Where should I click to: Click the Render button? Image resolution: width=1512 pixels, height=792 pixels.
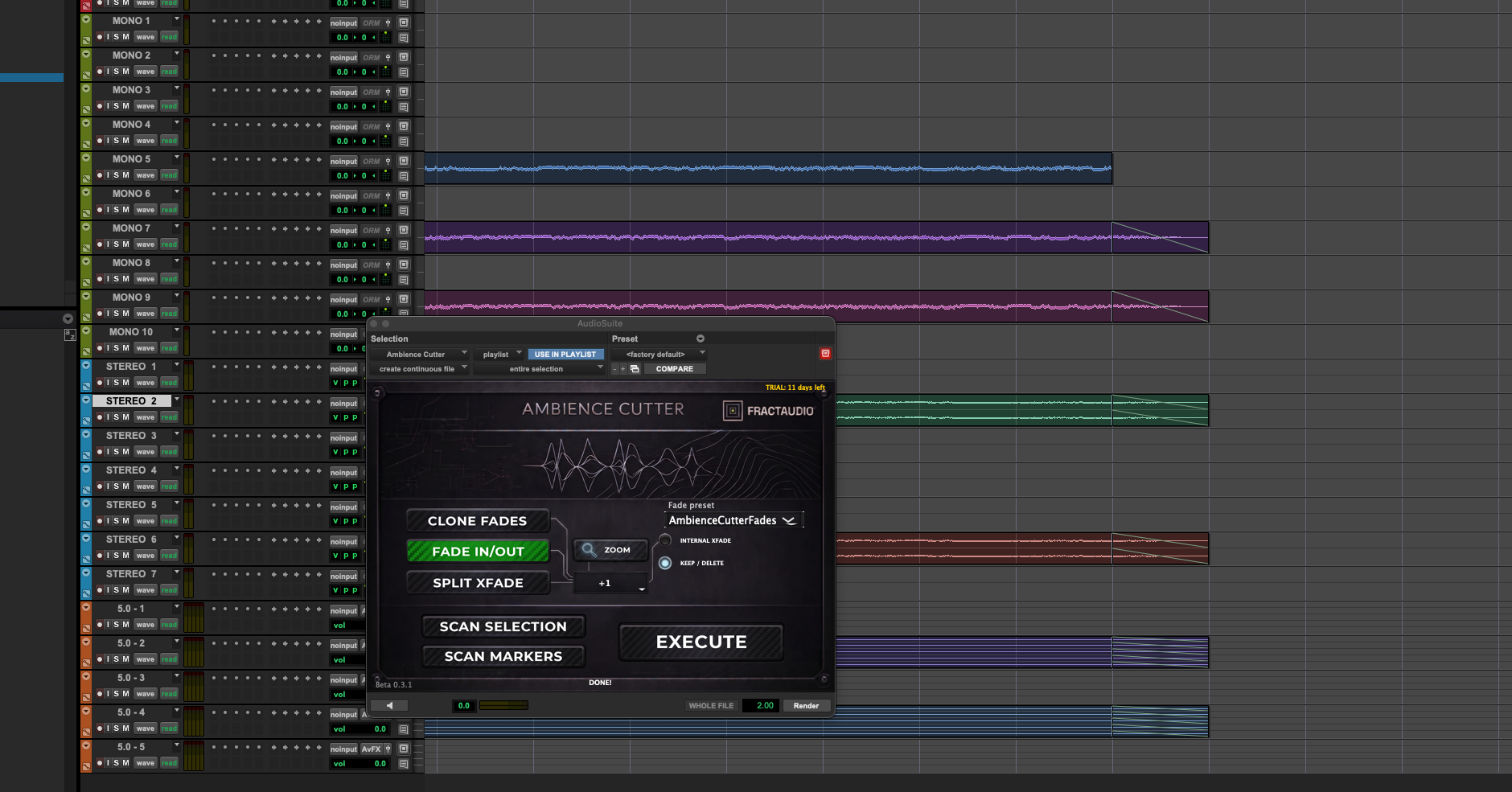(x=806, y=706)
